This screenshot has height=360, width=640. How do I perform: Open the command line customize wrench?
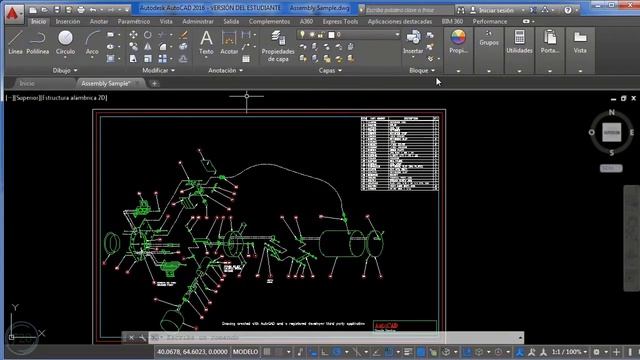point(142,338)
